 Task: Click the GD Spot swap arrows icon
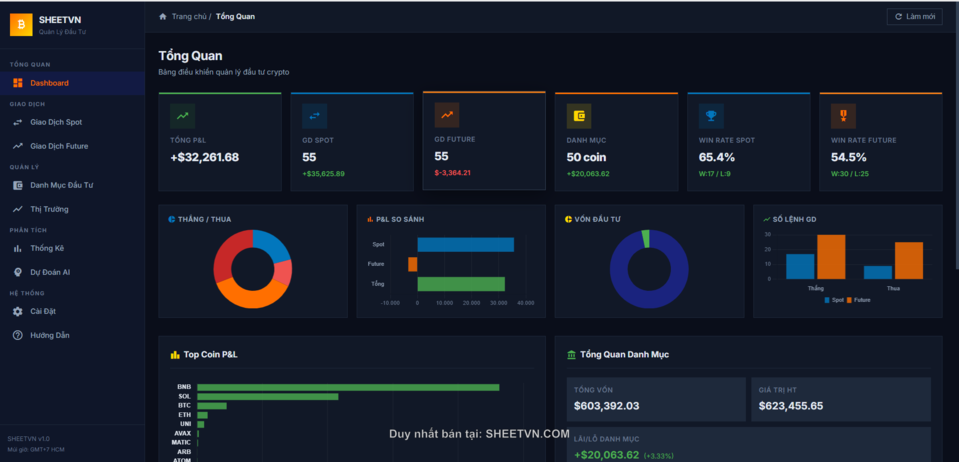pos(314,116)
